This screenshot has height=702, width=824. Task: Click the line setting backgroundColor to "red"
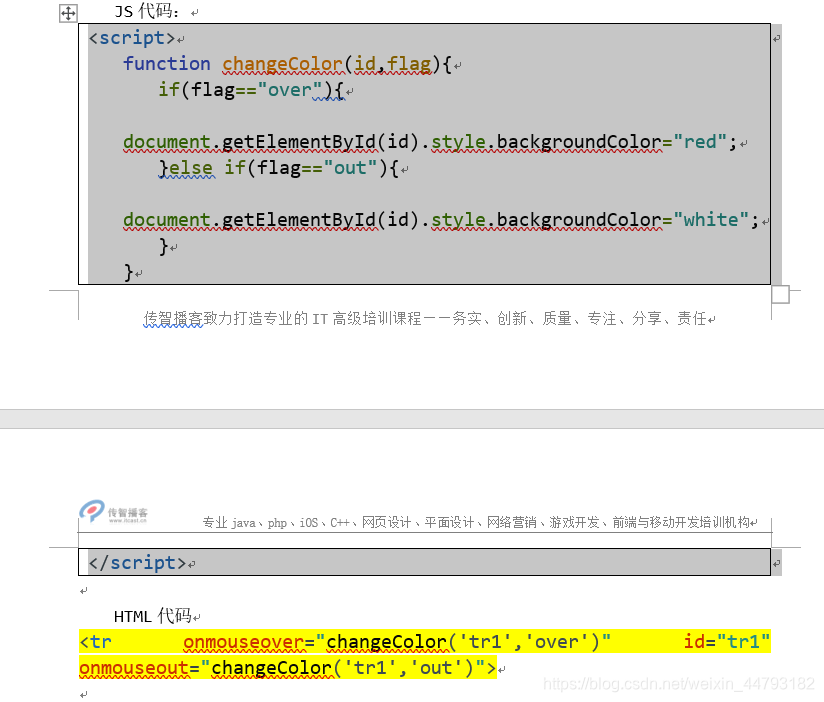click(429, 142)
